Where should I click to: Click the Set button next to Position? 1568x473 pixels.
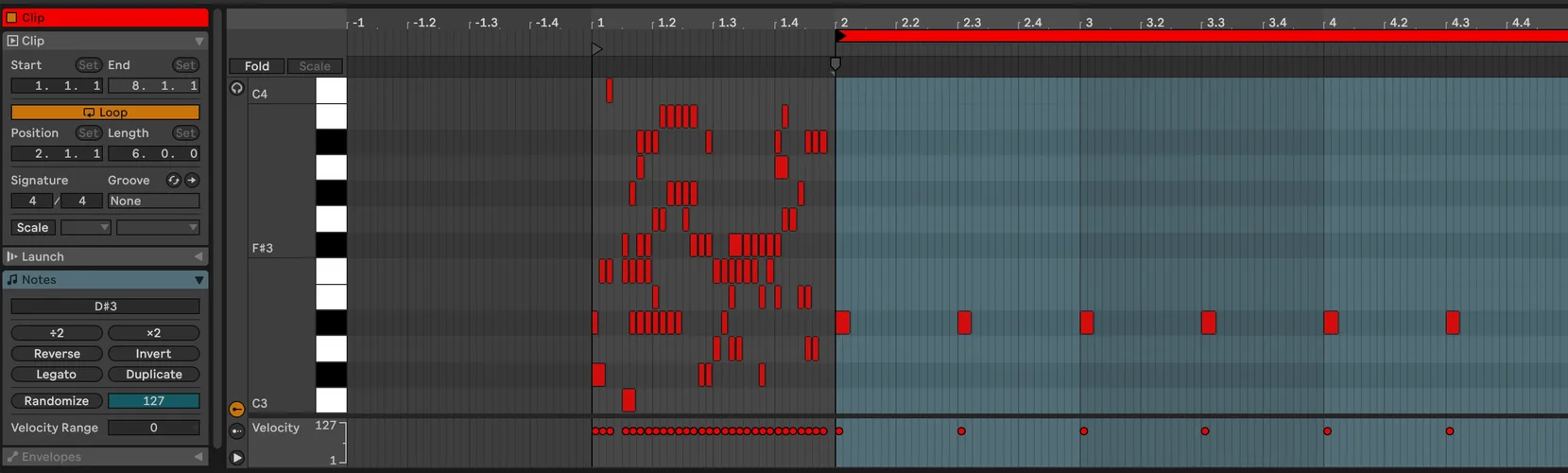point(89,132)
